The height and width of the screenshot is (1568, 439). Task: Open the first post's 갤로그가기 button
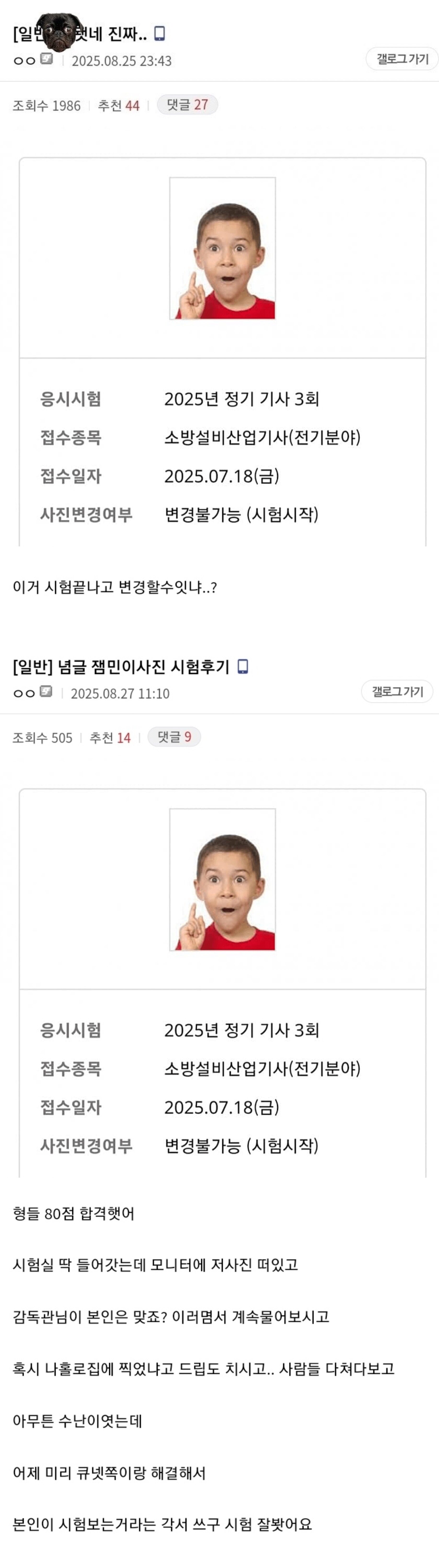[402, 59]
